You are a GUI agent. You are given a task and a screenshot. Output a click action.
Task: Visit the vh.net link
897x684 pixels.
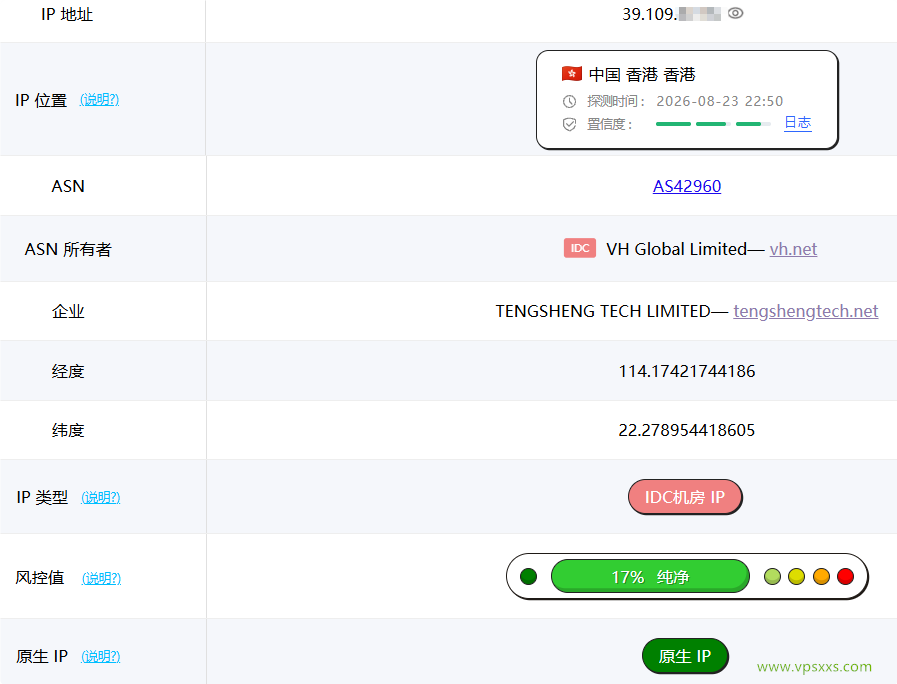[x=793, y=249]
